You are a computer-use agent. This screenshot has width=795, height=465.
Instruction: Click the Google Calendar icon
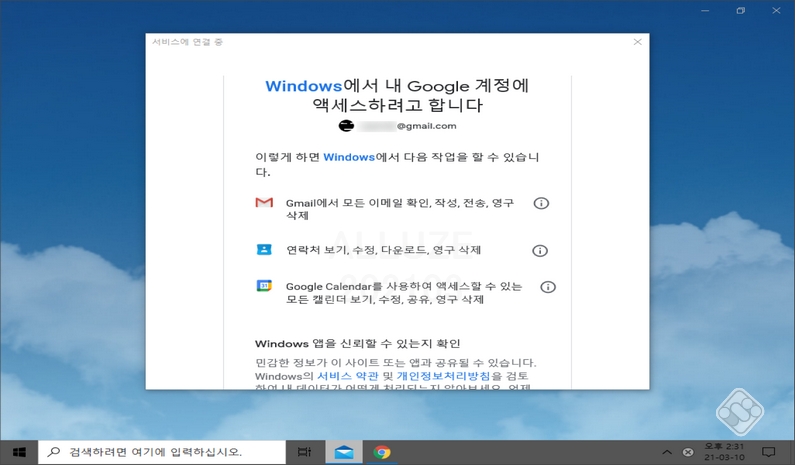tap(264, 286)
